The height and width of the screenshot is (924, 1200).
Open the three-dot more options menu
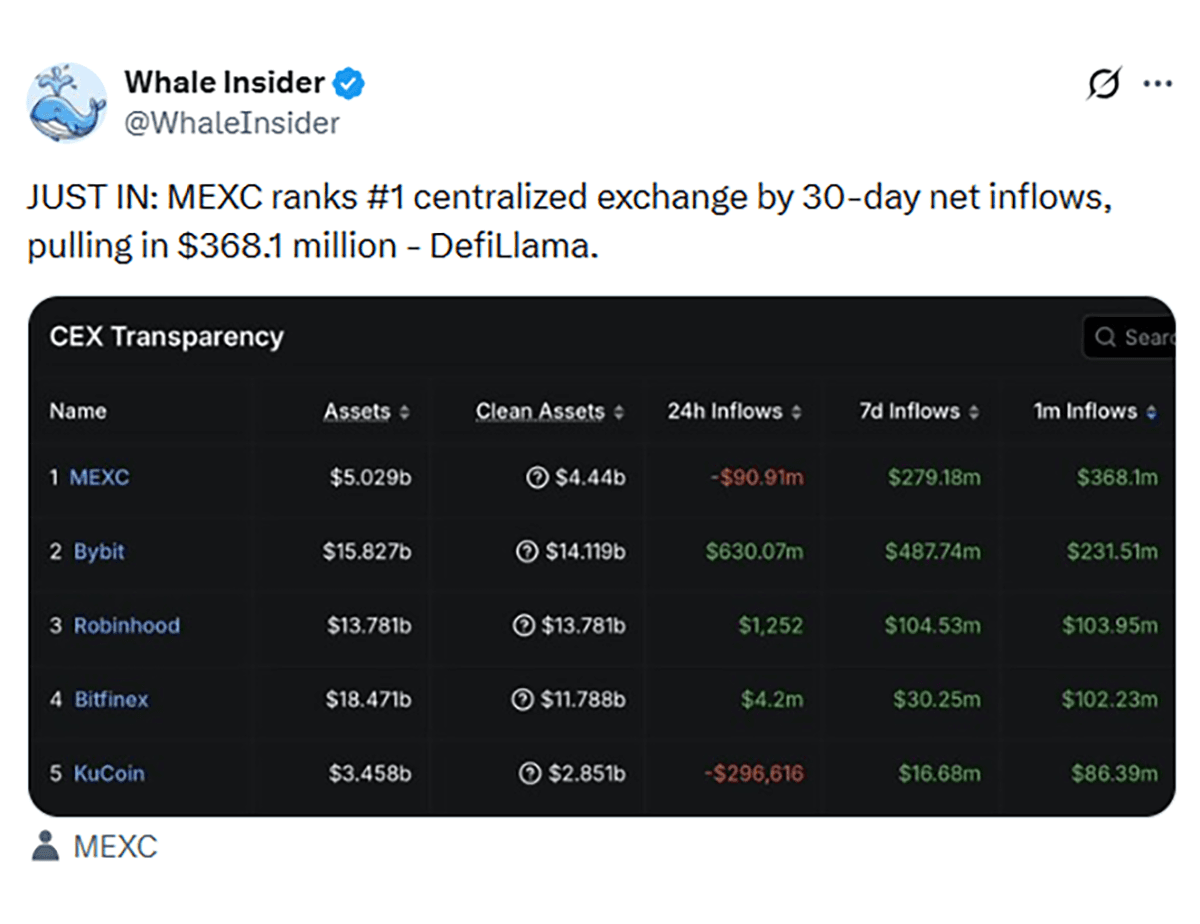click(x=1157, y=84)
